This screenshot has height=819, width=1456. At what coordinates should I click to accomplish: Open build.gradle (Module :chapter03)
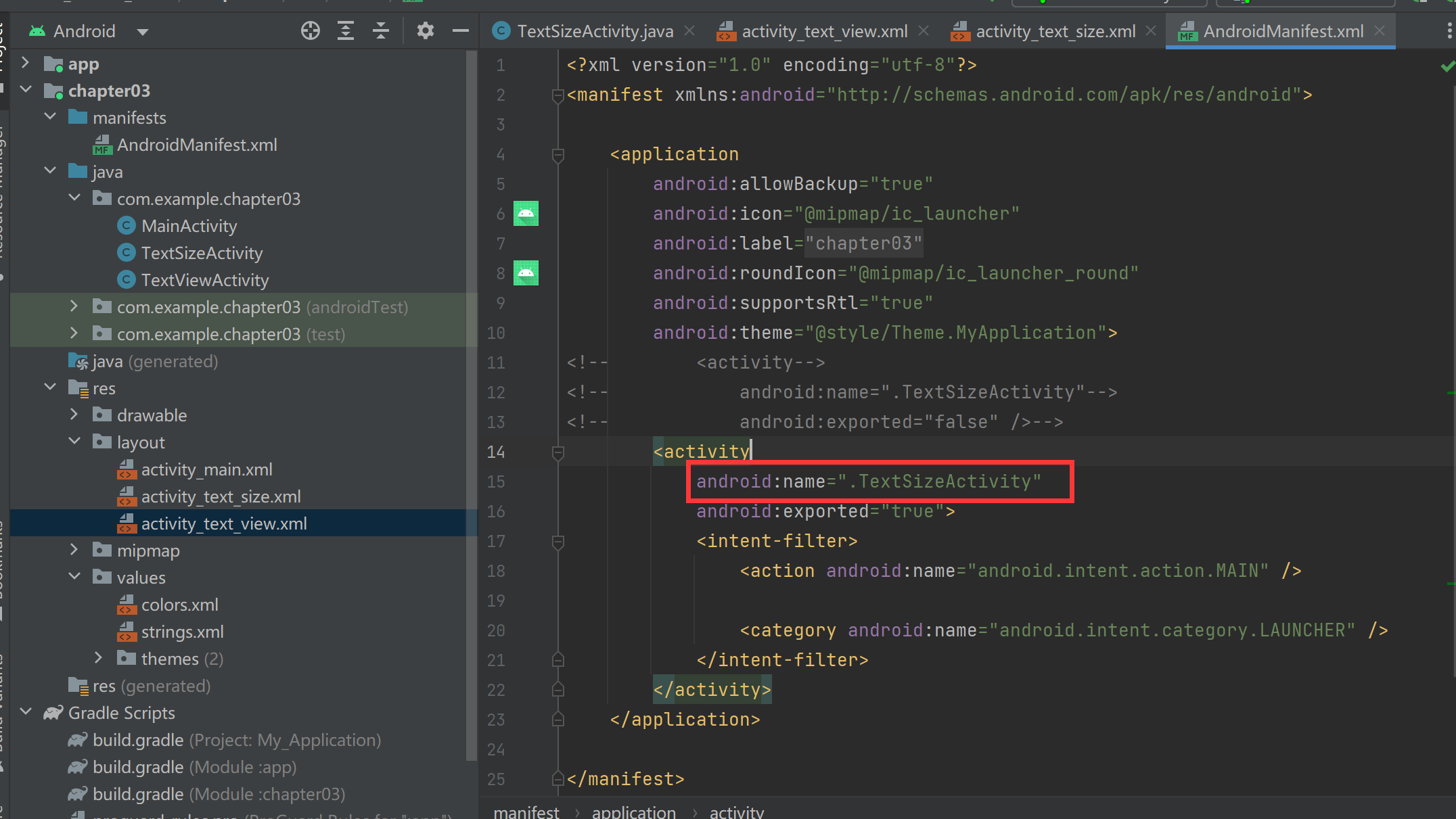point(219,794)
